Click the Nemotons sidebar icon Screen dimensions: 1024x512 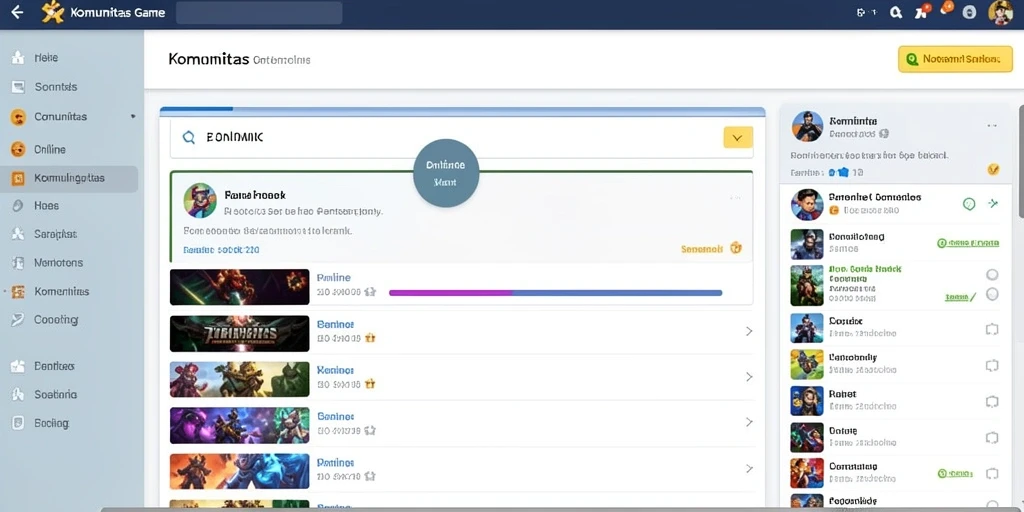click(x=18, y=263)
